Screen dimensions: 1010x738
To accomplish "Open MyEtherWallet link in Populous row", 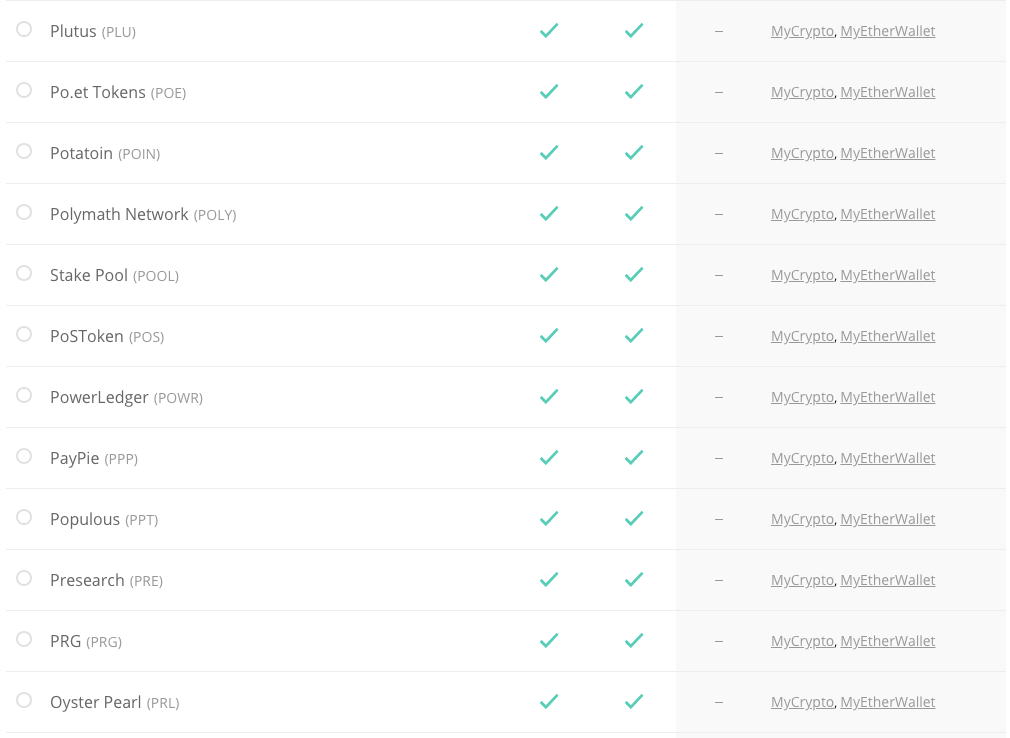I will pos(888,519).
